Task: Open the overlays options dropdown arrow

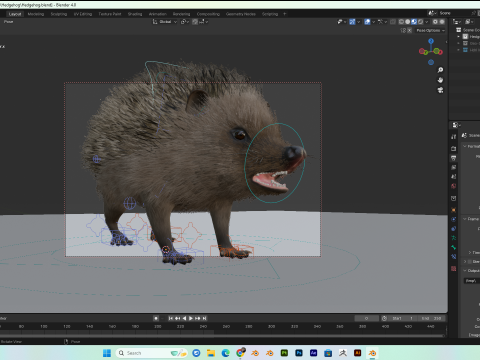Action: pyautogui.click(x=374, y=22)
